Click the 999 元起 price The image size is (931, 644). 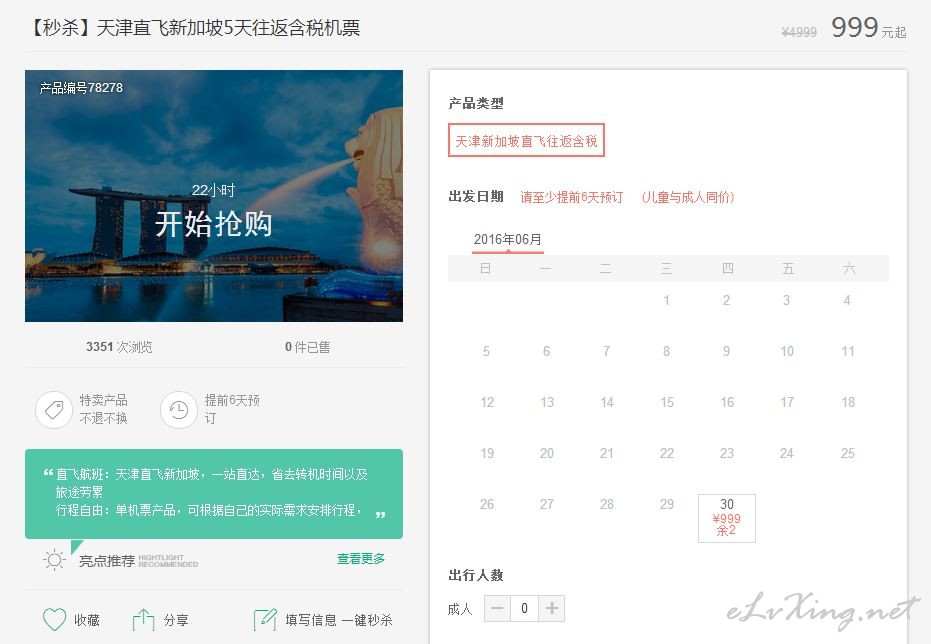(869, 28)
